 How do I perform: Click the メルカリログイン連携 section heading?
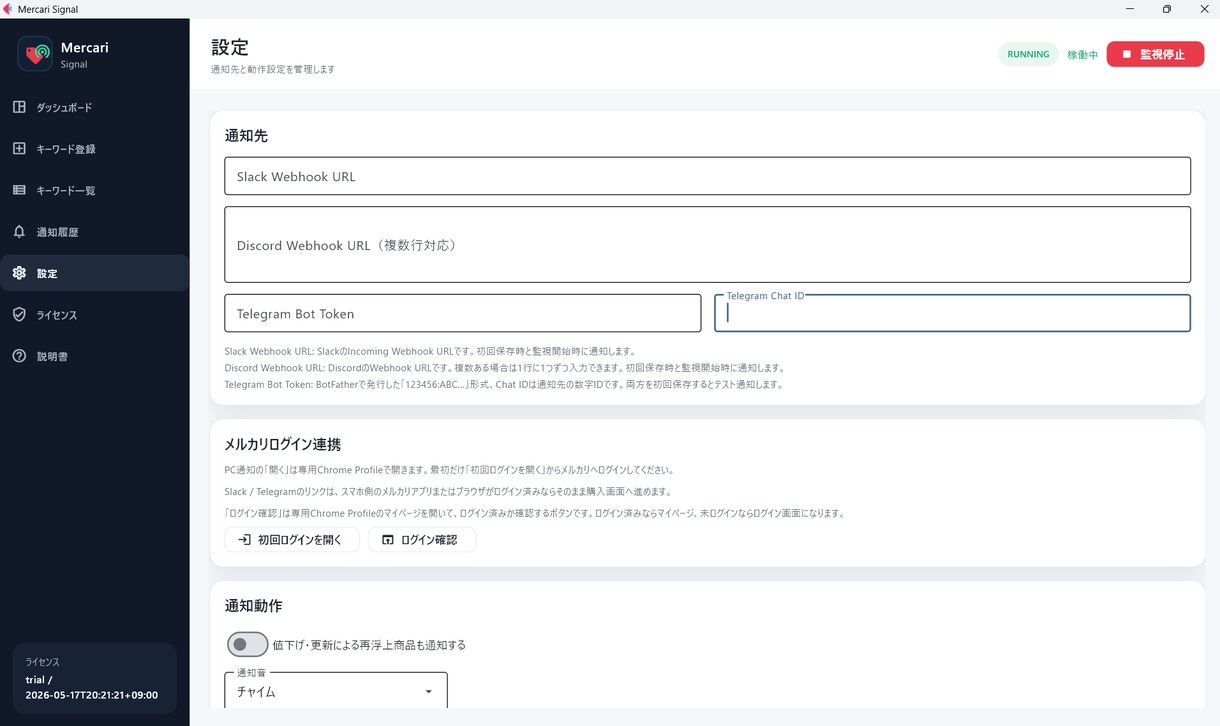tap(283, 444)
